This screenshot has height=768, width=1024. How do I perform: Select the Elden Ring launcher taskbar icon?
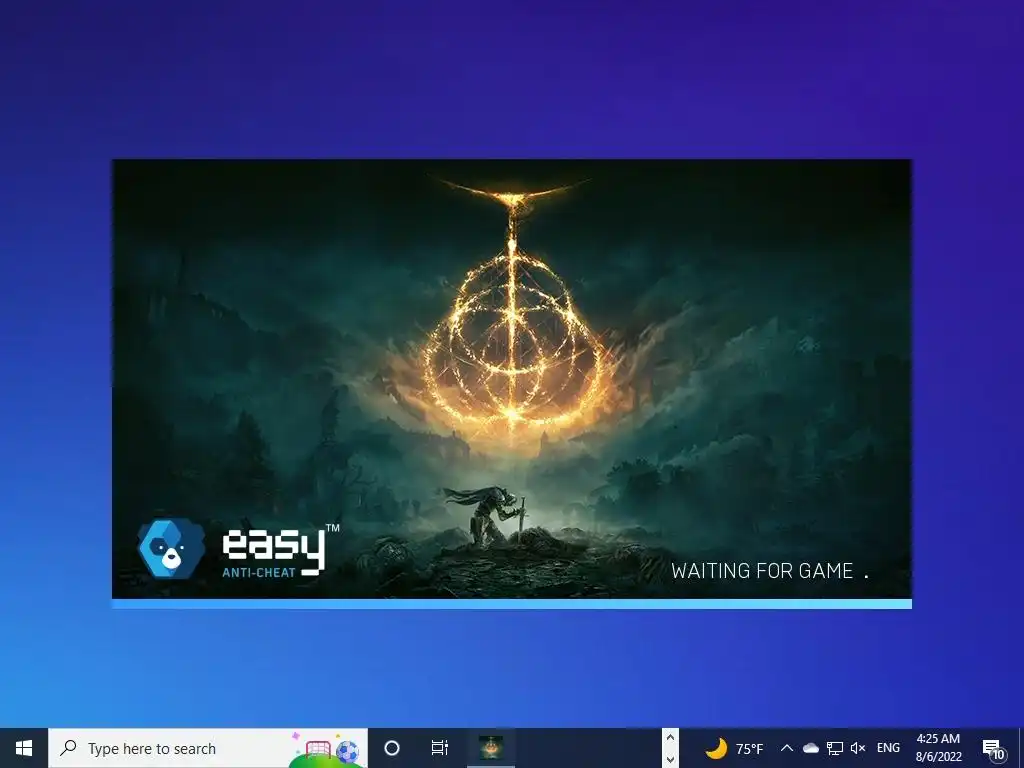click(491, 748)
